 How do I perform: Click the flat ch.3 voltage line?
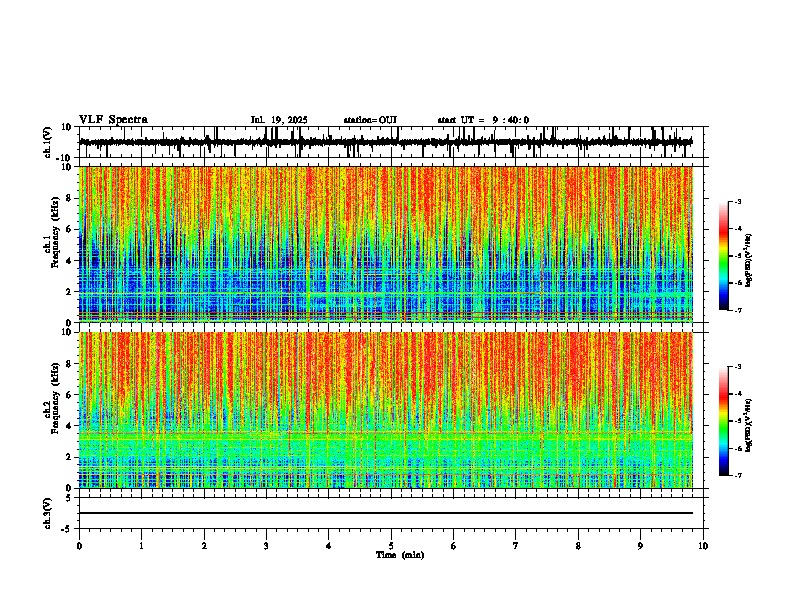coord(386,513)
